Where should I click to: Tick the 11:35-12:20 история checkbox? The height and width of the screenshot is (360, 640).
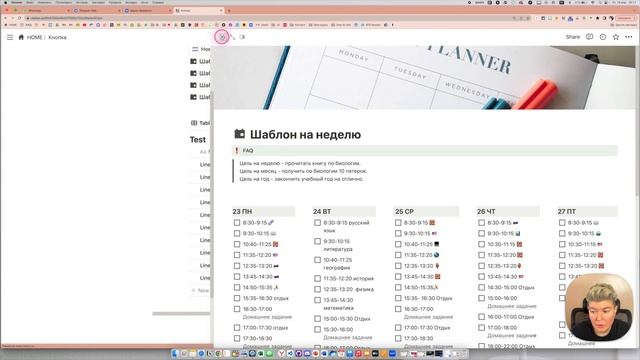pyautogui.click(x=318, y=278)
